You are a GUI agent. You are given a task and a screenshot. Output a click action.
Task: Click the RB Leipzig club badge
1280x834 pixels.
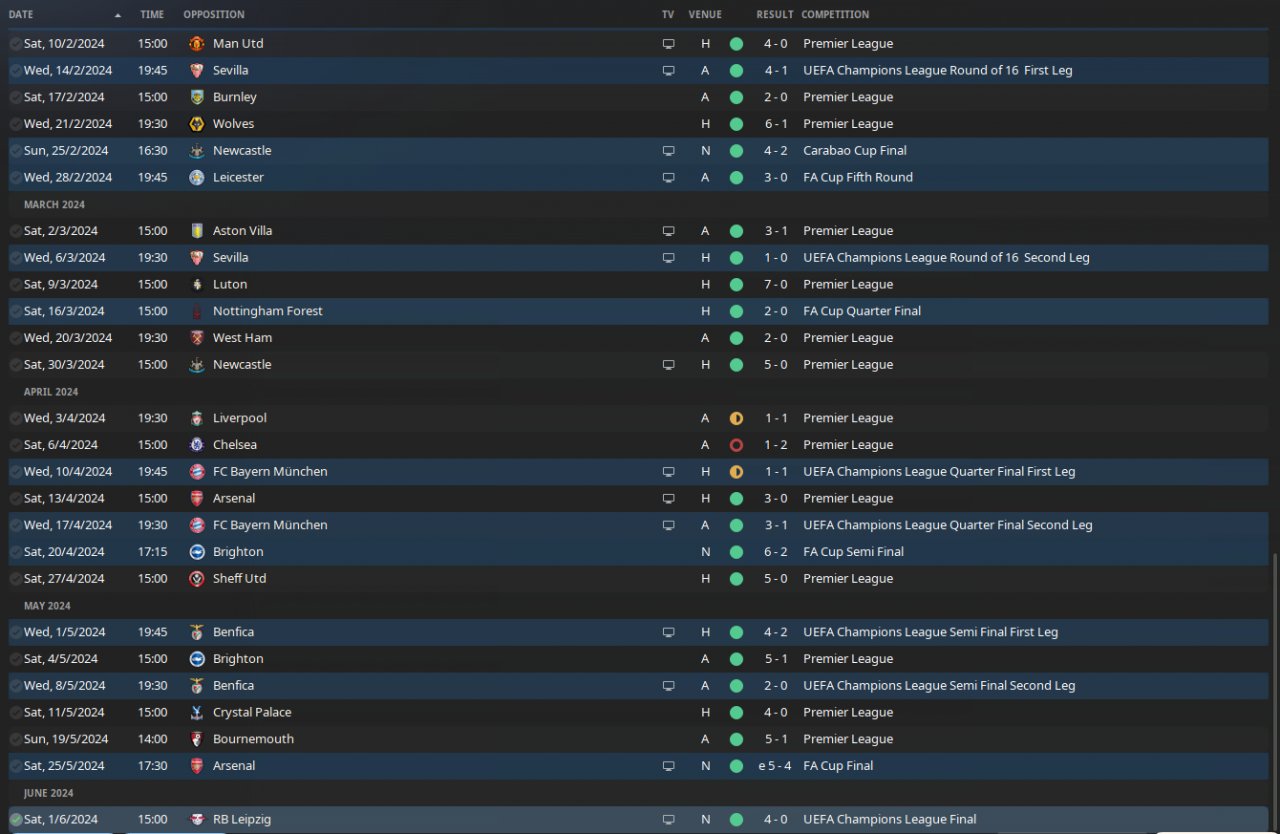(x=197, y=820)
